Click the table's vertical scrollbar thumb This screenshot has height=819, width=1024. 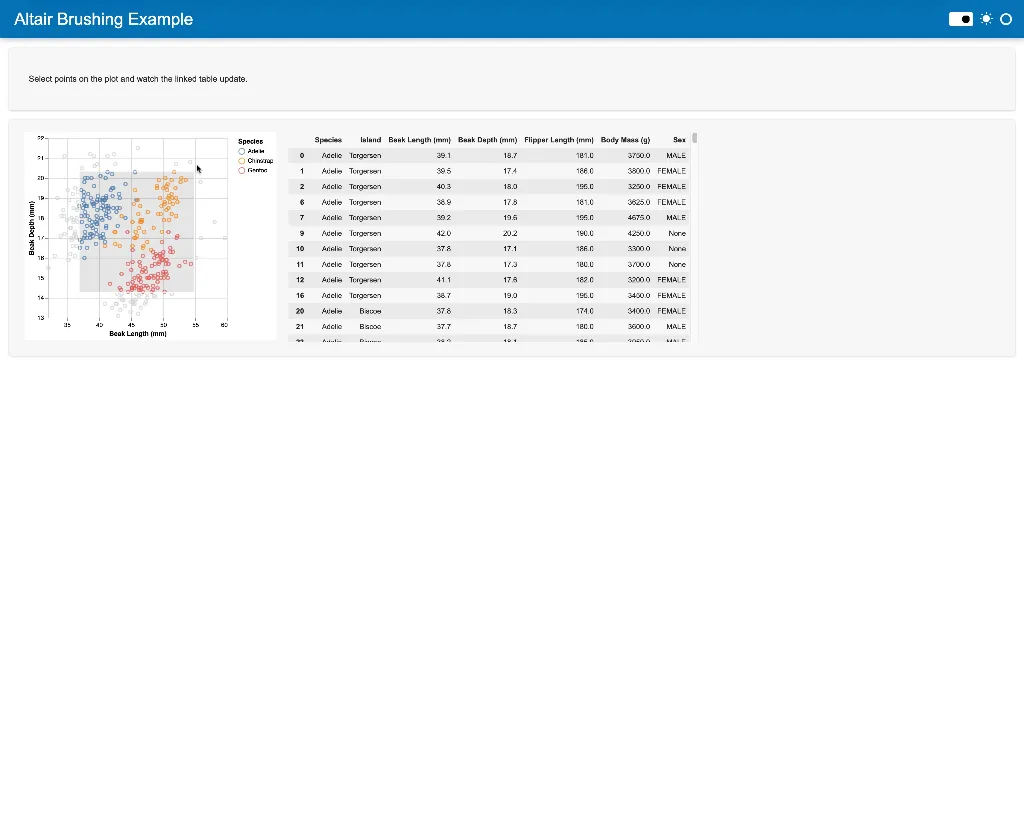(694, 139)
